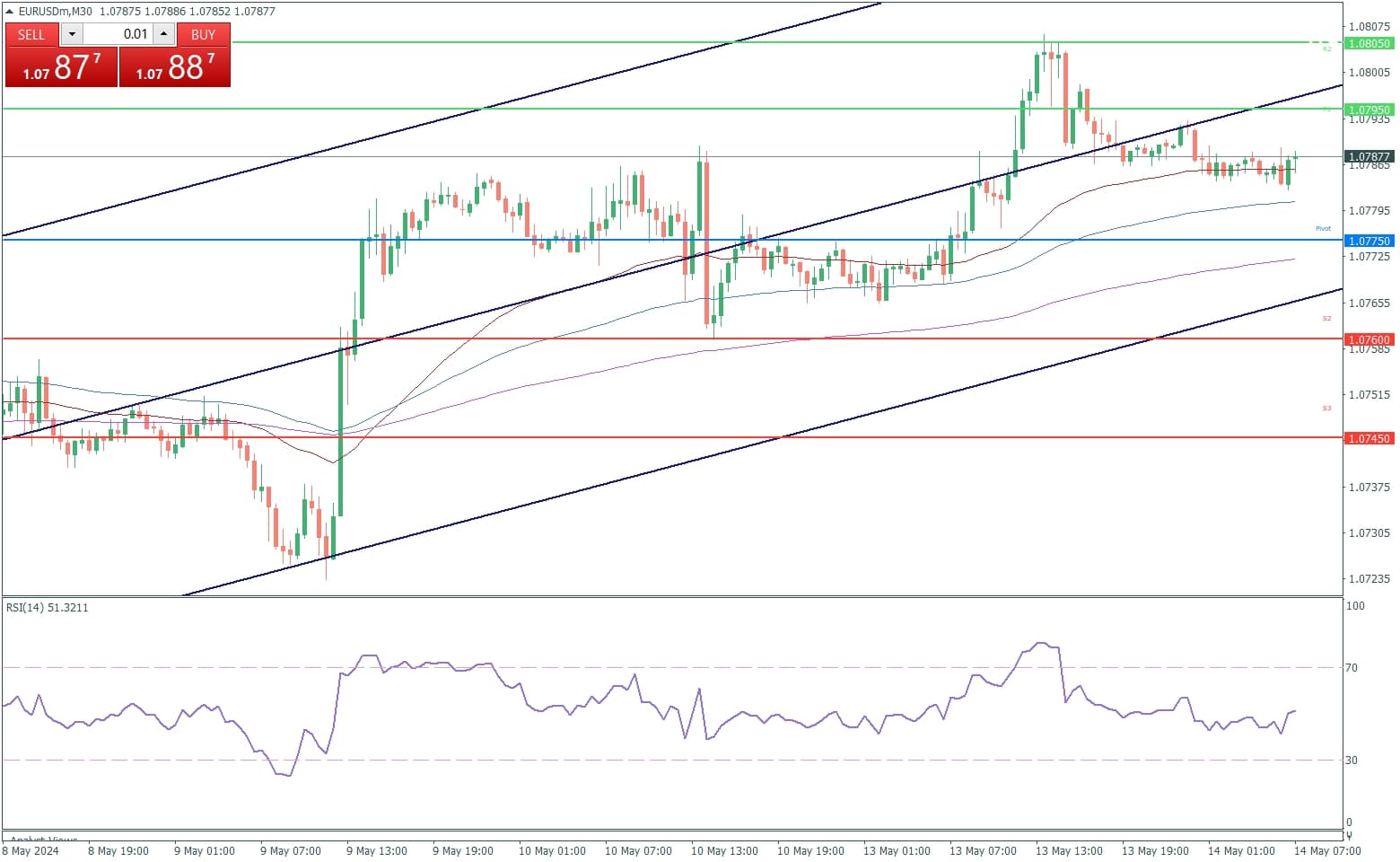Increase lot volume with the up arrow

tap(163, 34)
